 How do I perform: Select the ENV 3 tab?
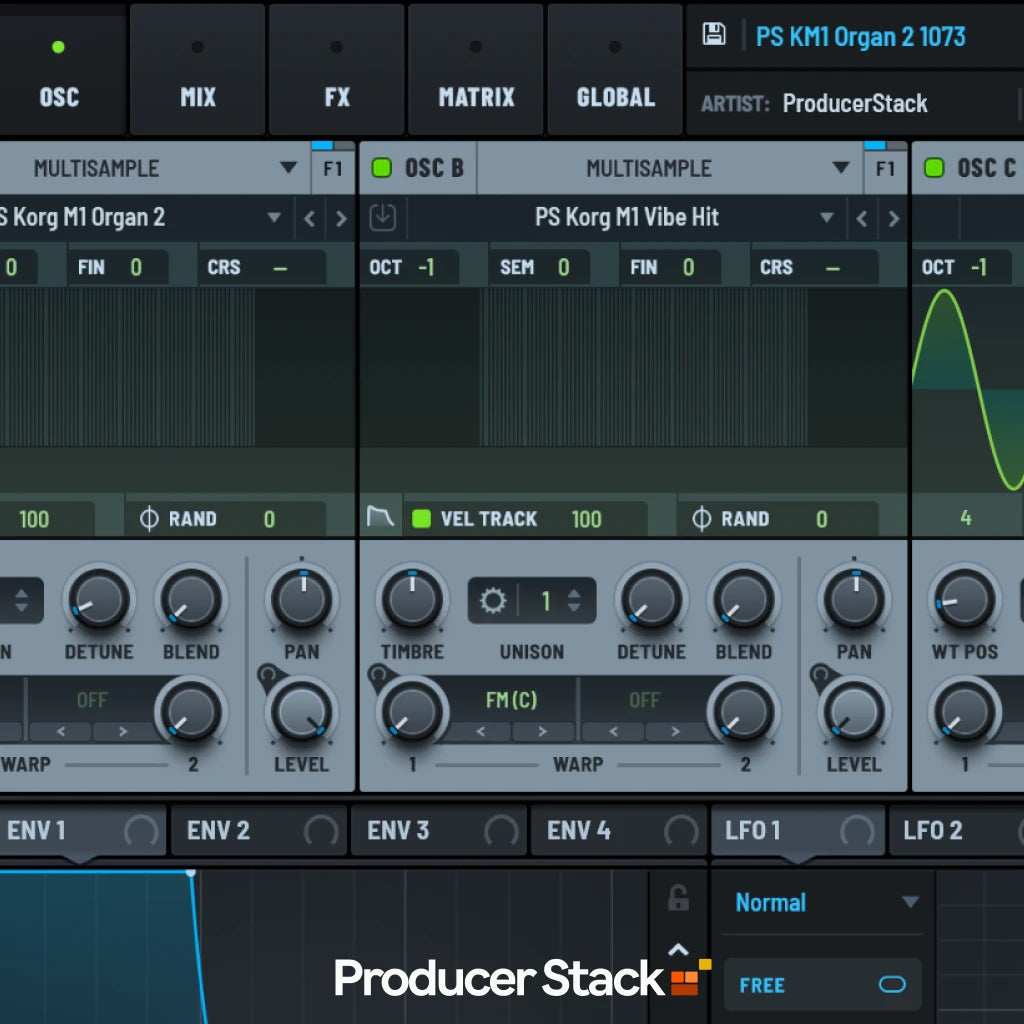point(438,831)
